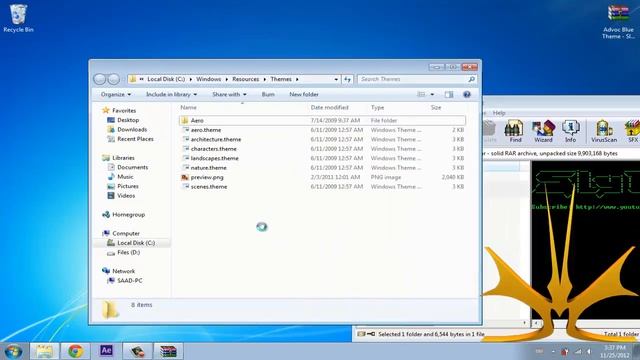Viewport: 640px width, 360px height.
Task: Open After Effects from the taskbar
Action: [x=107, y=351]
